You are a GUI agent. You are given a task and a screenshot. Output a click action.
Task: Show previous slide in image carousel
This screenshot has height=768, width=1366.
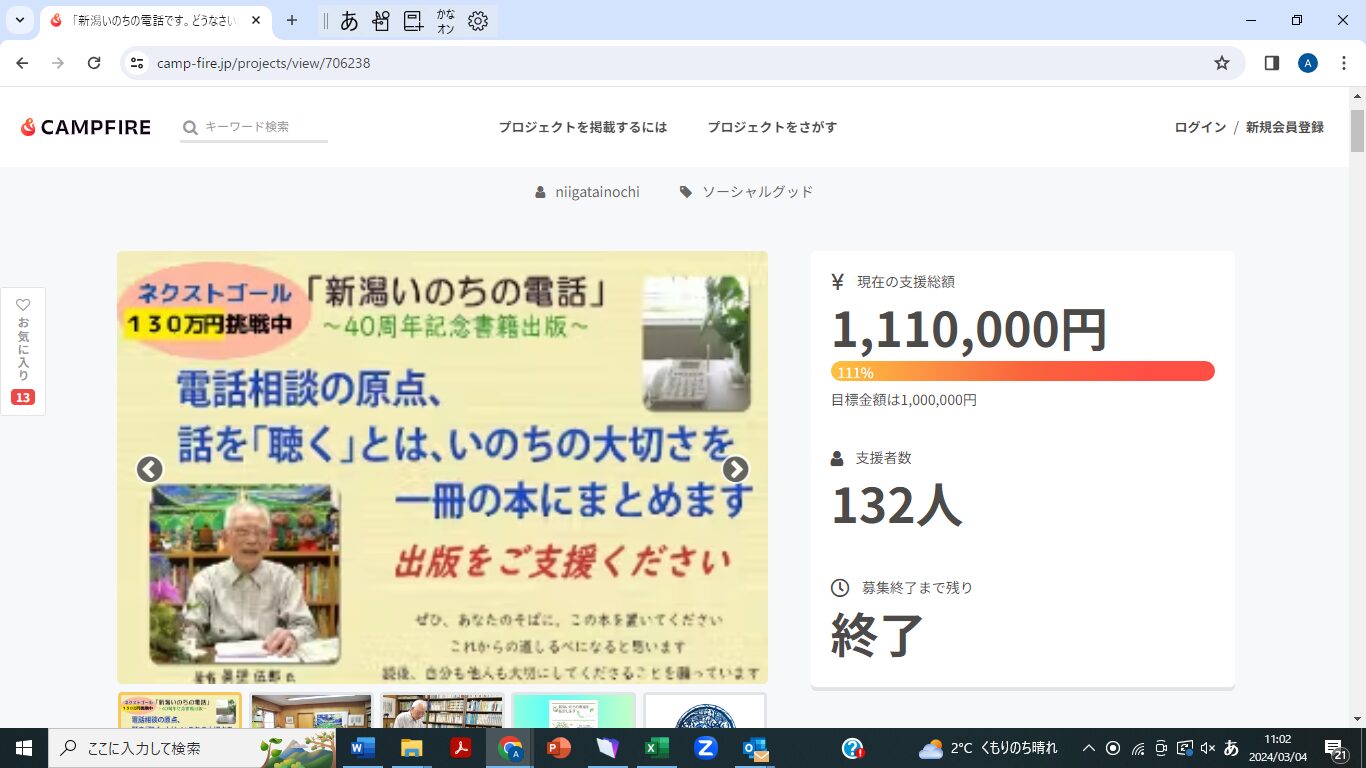point(150,469)
